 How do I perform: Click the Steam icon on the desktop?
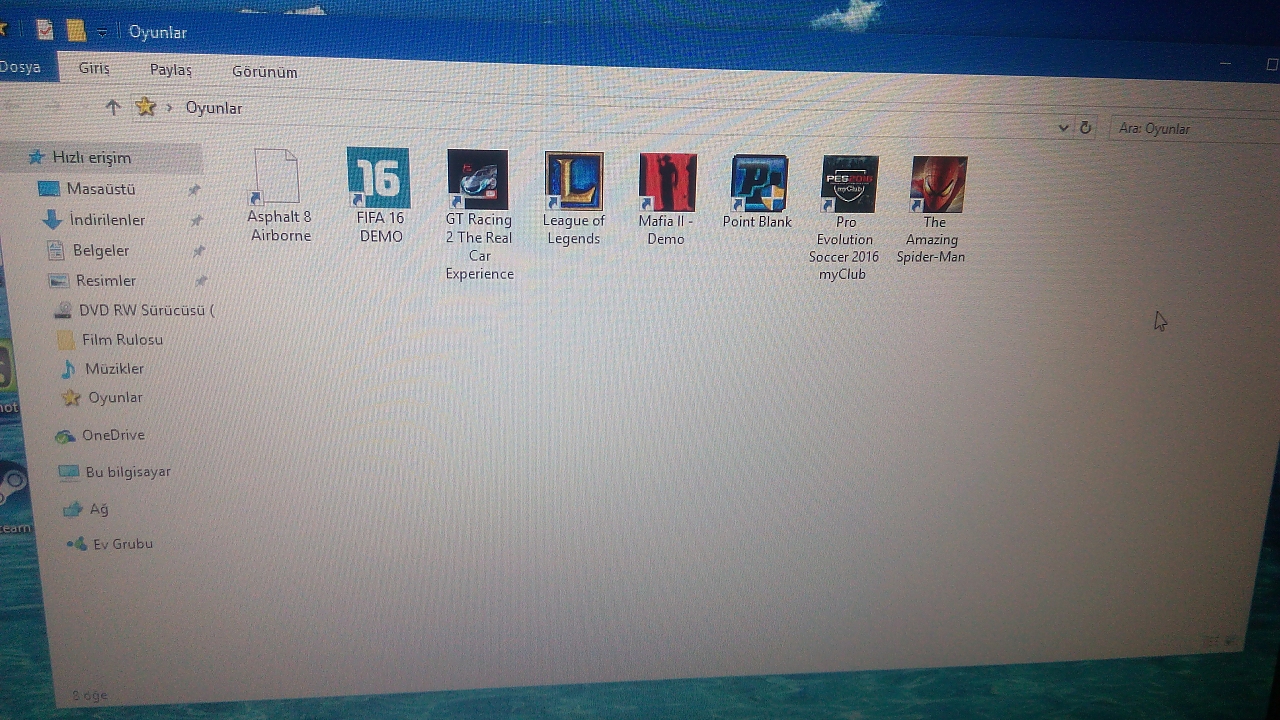click(12, 485)
